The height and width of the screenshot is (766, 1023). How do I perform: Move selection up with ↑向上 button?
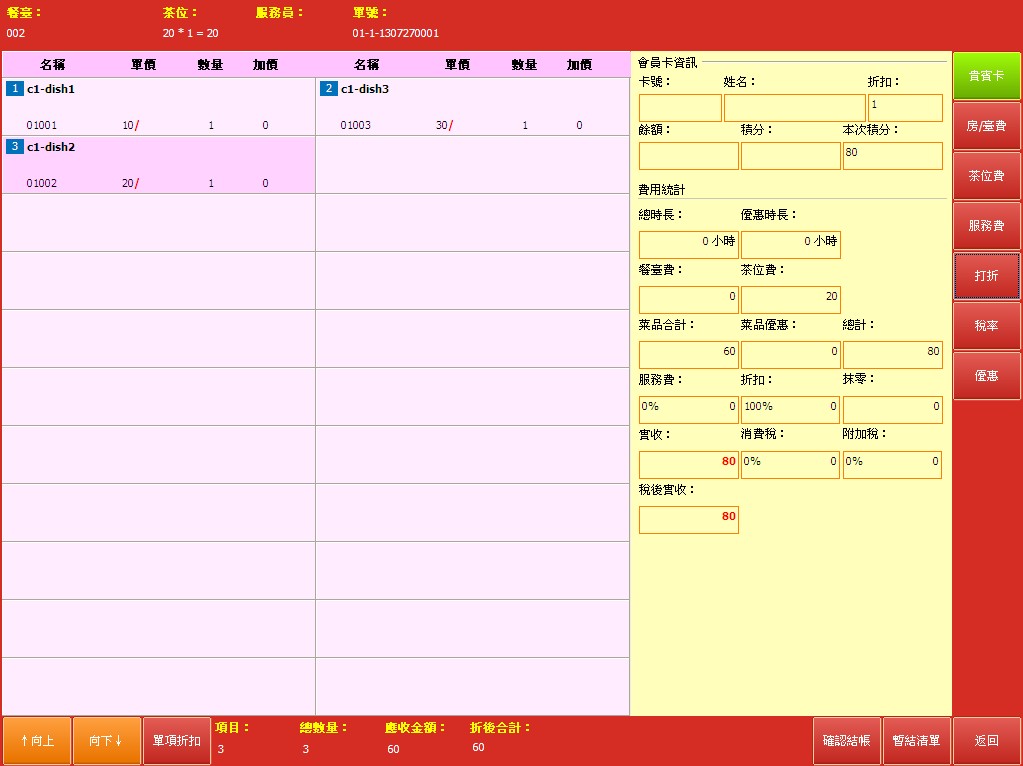[x=37, y=741]
